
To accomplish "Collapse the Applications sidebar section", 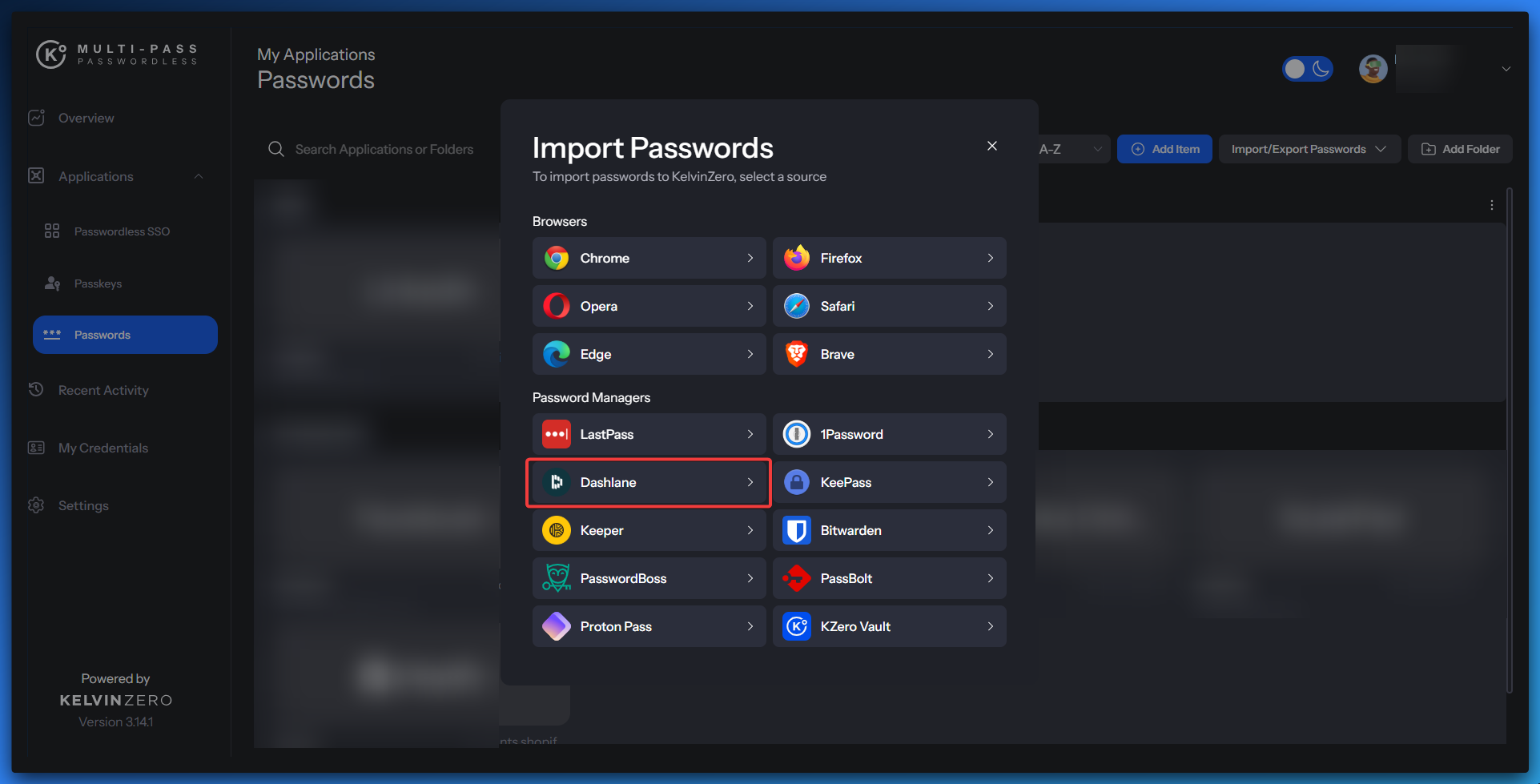I will pos(199,176).
